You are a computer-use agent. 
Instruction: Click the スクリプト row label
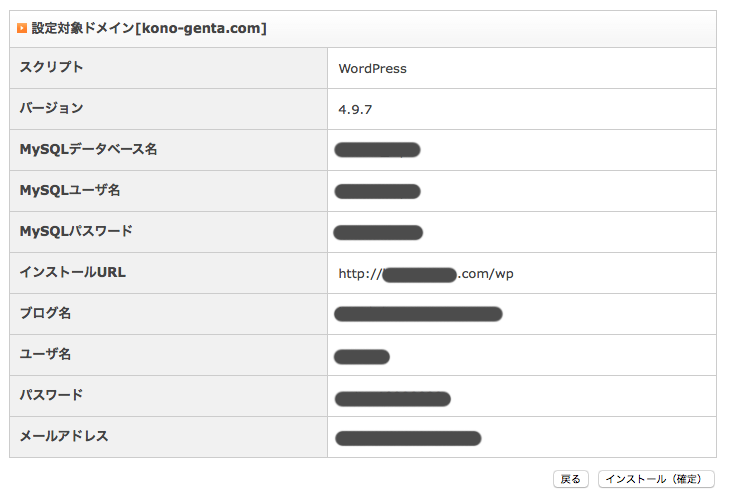[x=52, y=67]
